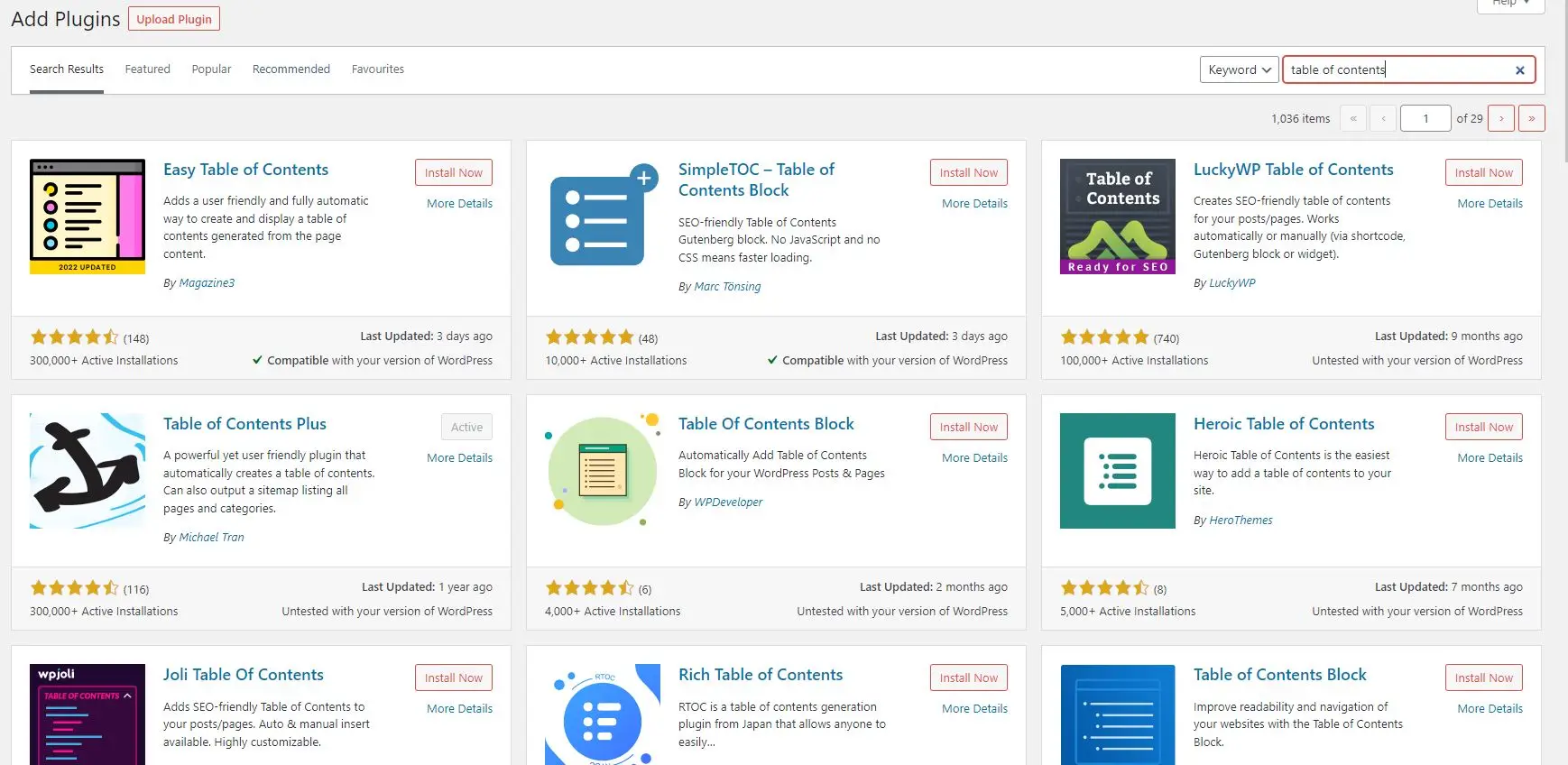This screenshot has height=765, width=1568.
Task: Open the LuckyWP Table of Contents title link
Action: pyautogui.click(x=1294, y=170)
